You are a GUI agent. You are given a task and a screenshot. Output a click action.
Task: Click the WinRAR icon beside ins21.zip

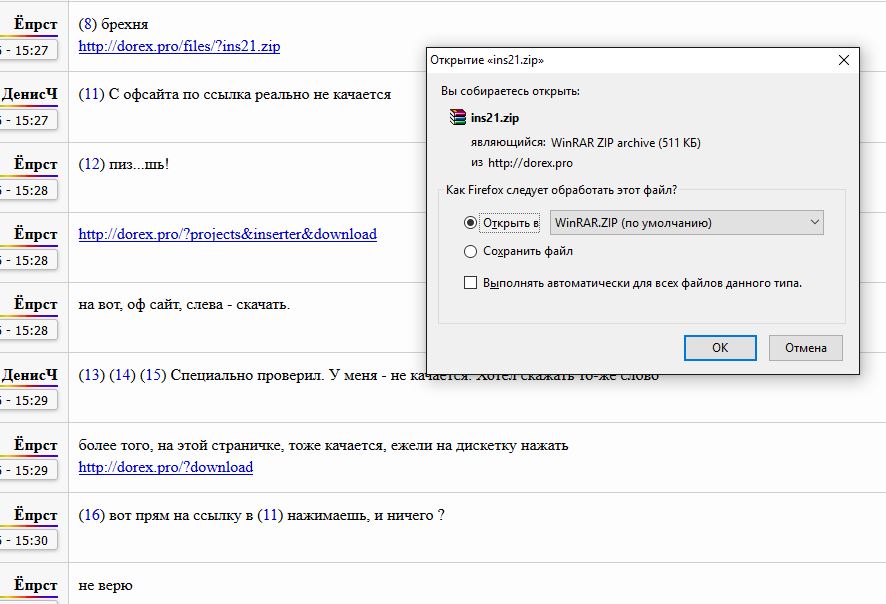click(458, 117)
